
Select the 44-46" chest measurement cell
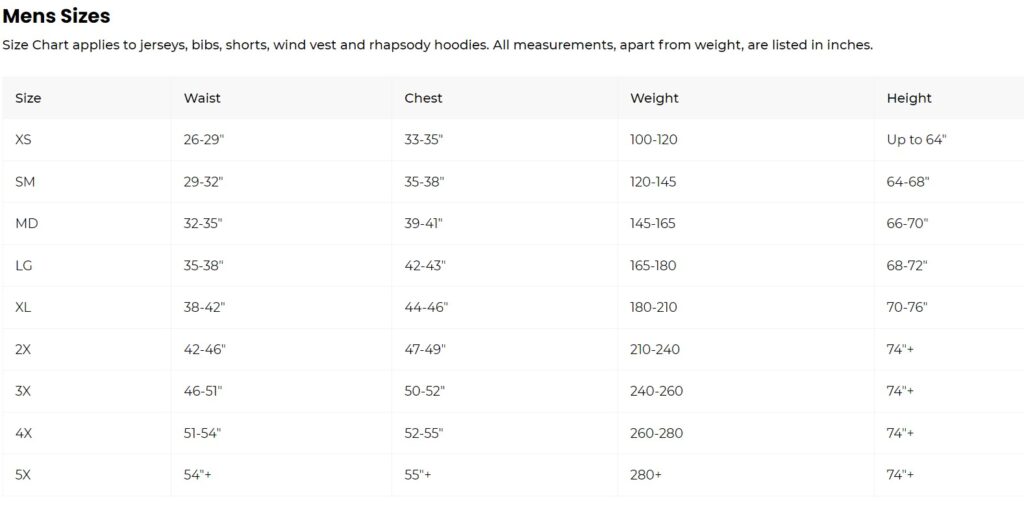[426, 307]
